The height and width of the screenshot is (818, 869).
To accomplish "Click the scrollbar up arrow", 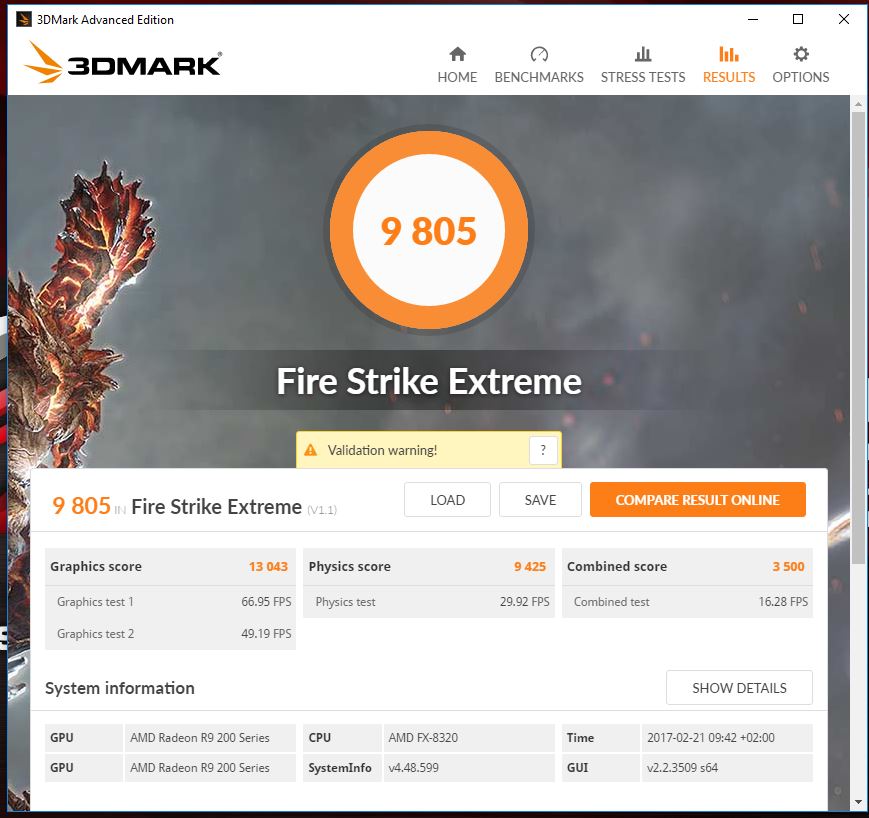I will coord(858,104).
